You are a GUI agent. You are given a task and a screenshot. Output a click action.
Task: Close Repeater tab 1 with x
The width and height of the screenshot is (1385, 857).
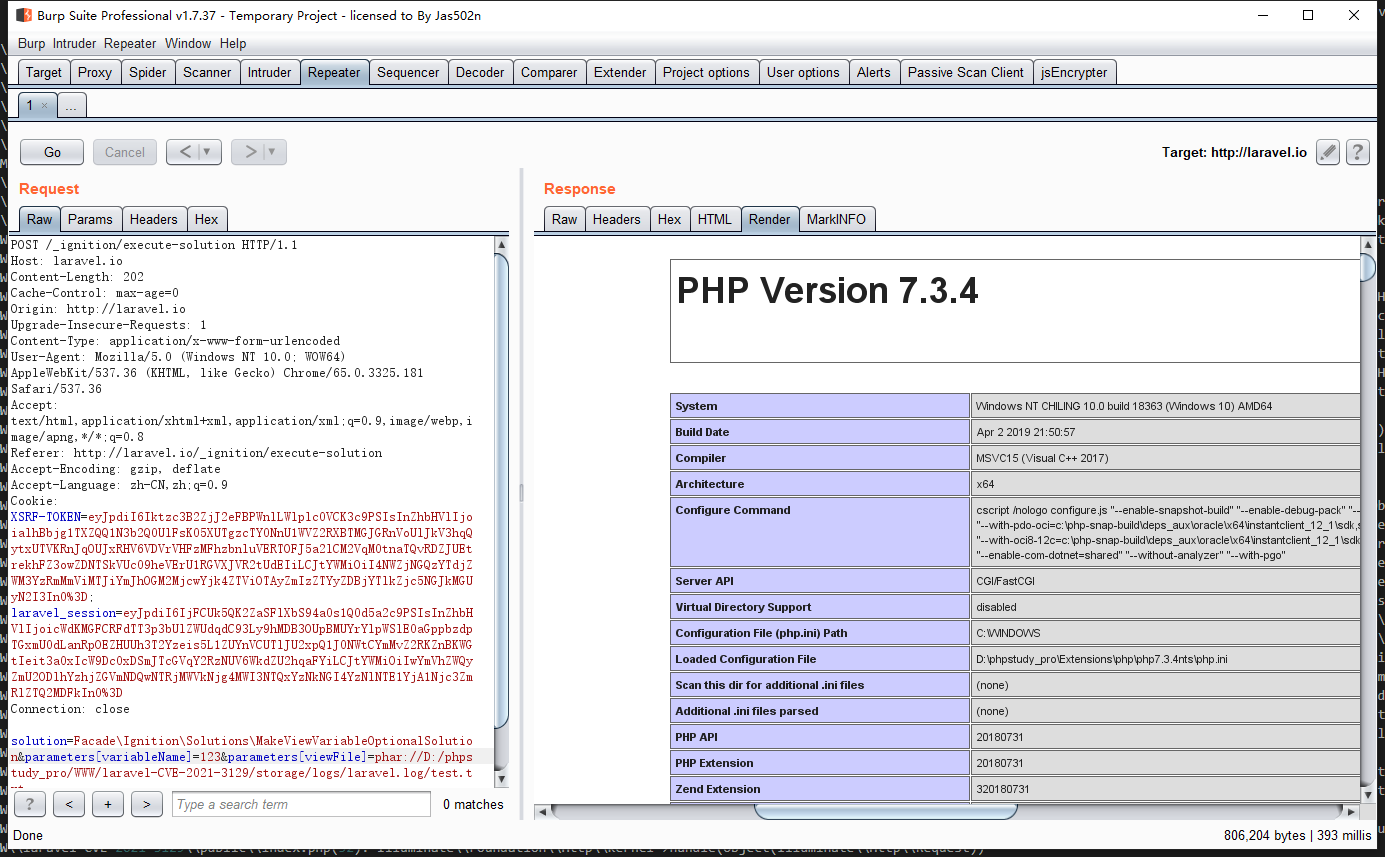click(44, 105)
